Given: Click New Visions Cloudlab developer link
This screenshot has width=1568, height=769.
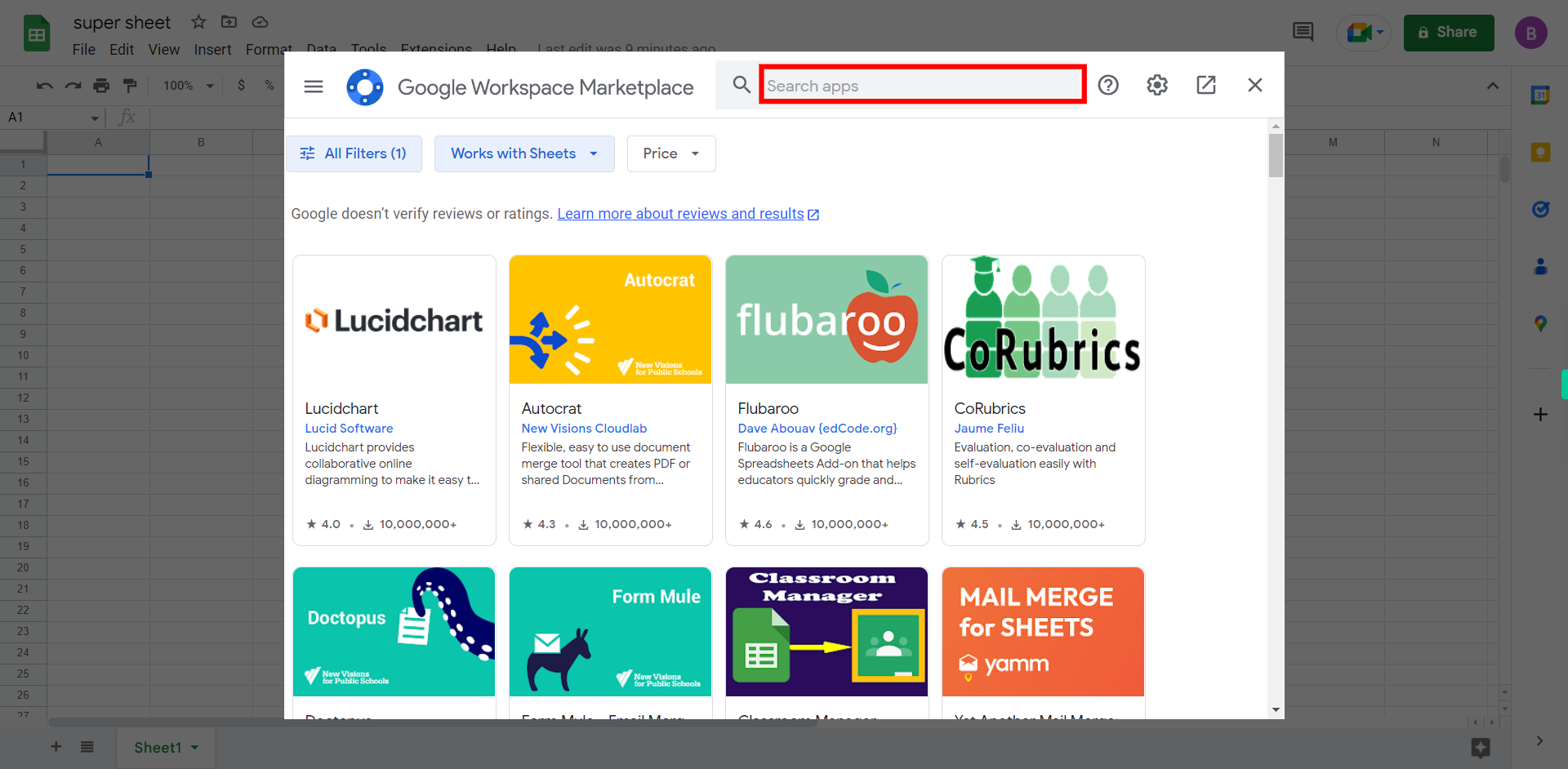Looking at the screenshot, I should (x=584, y=429).
